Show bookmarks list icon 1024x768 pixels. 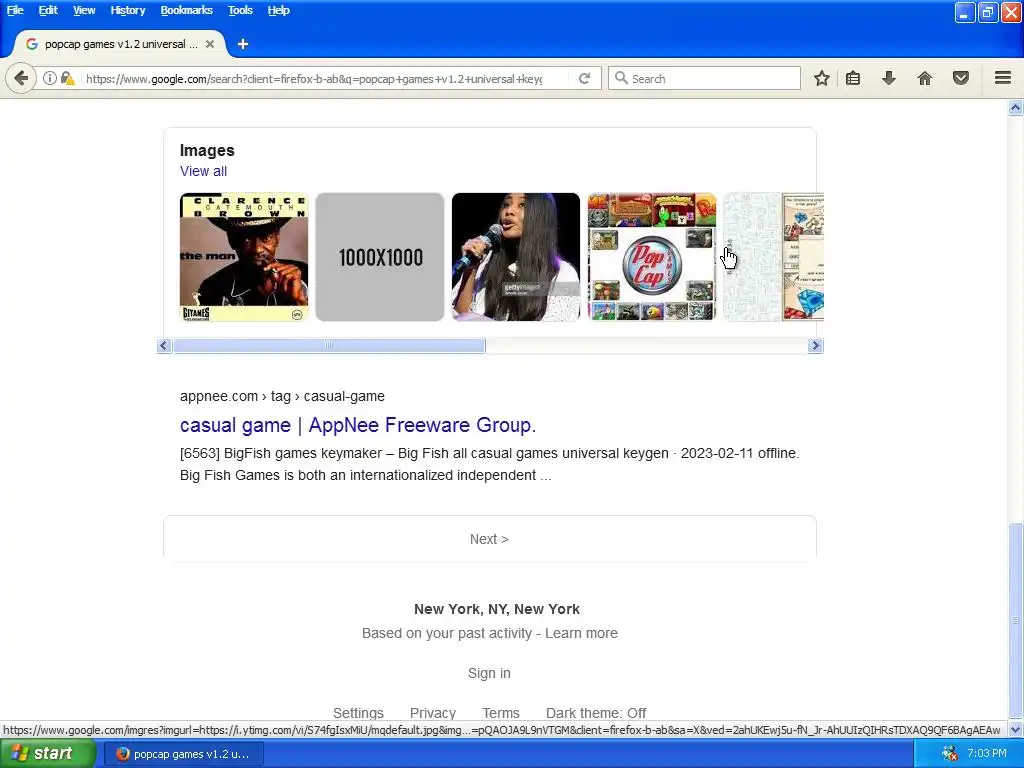[853, 78]
